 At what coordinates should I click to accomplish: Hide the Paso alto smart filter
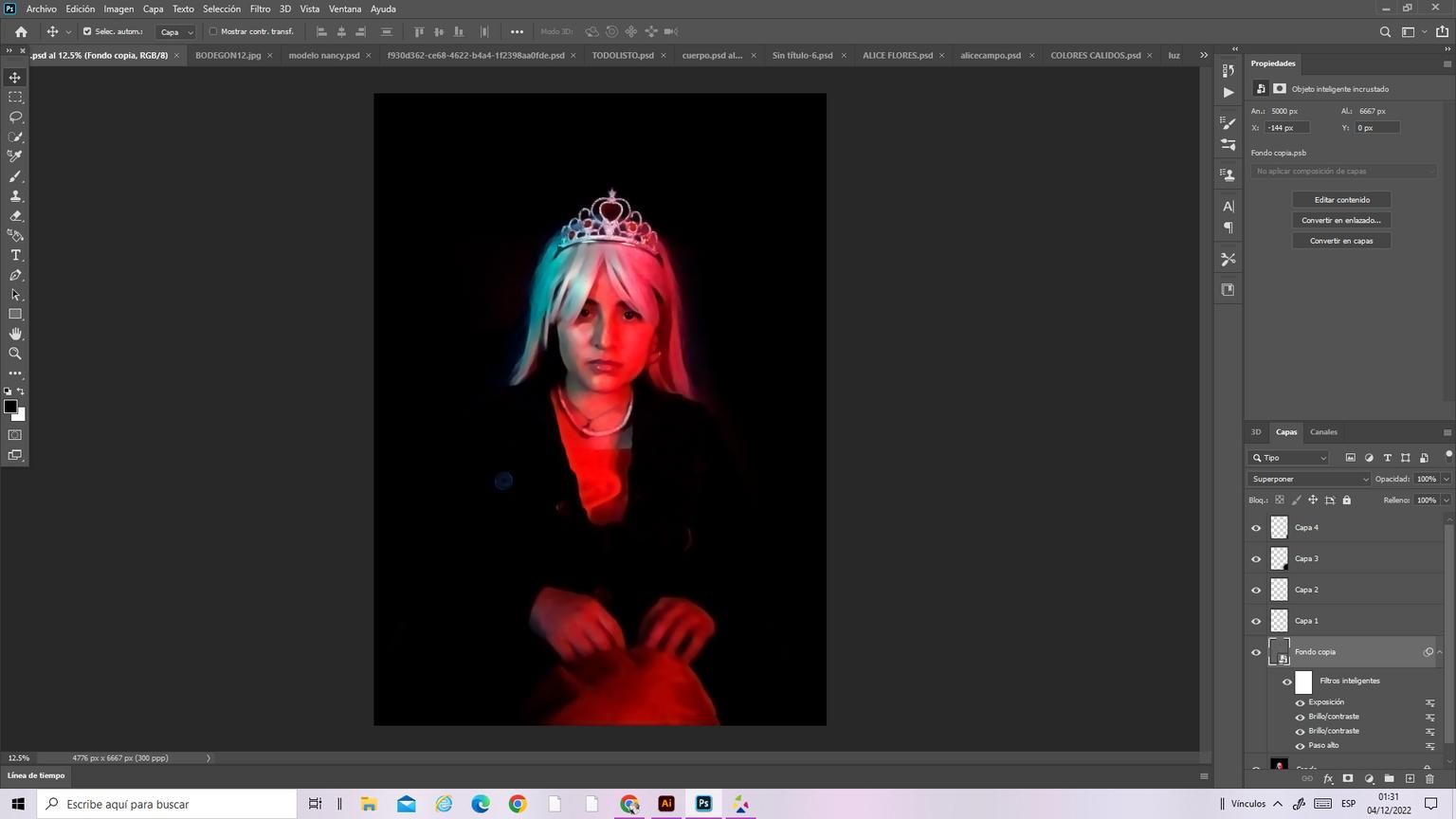(1301, 746)
